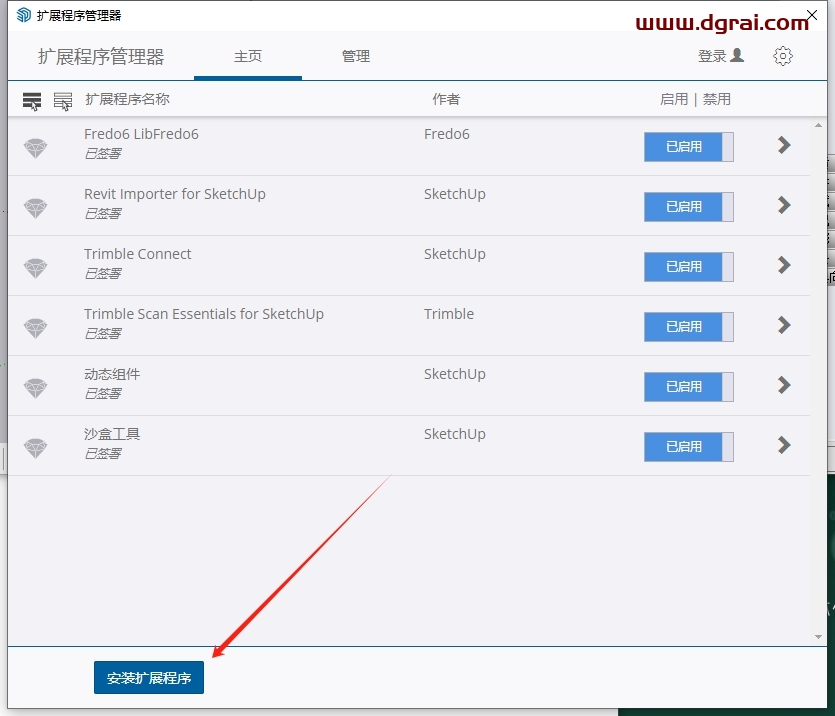Expand details arrow for 动态组件
Image resolution: width=835 pixels, height=716 pixels.
pos(784,385)
